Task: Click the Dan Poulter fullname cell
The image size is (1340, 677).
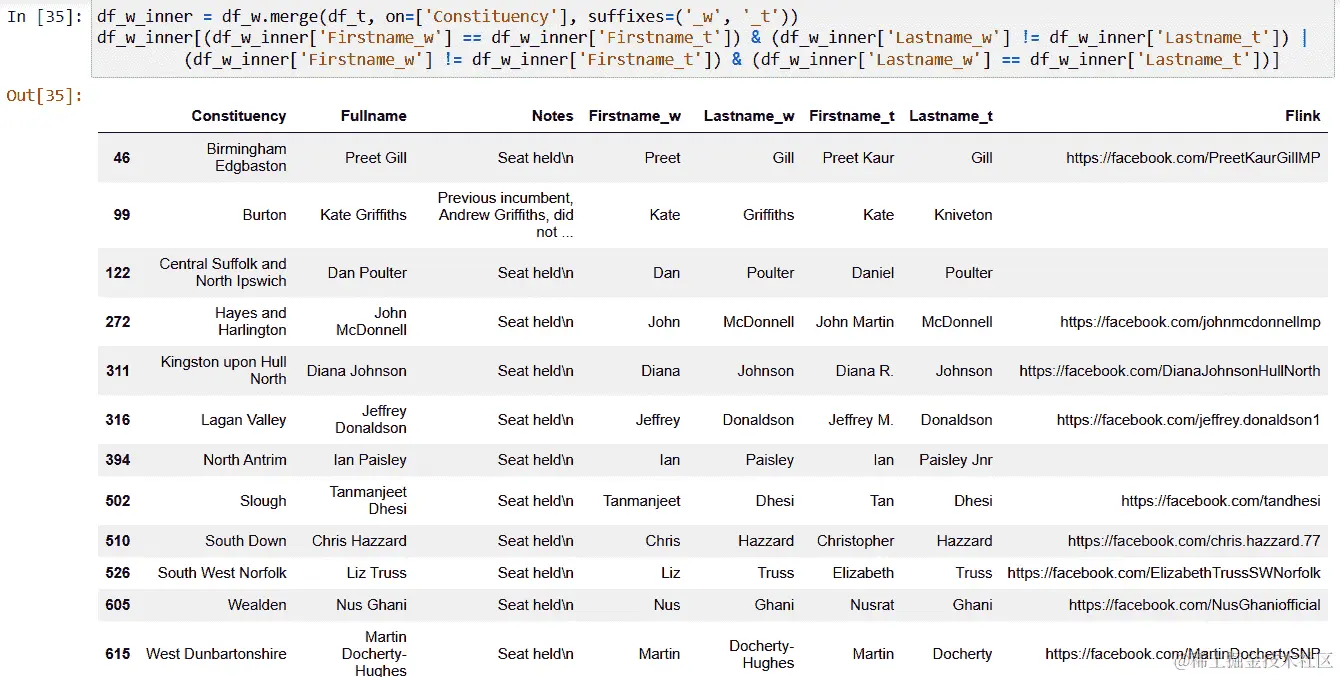Action: pos(367,273)
